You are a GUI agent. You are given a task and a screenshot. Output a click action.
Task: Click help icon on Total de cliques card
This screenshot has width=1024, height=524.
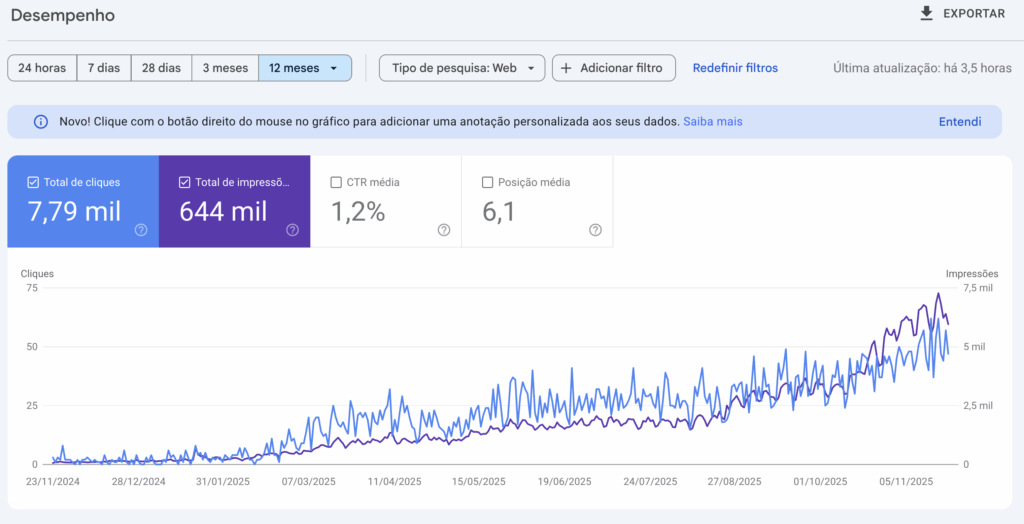pos(141,230)
